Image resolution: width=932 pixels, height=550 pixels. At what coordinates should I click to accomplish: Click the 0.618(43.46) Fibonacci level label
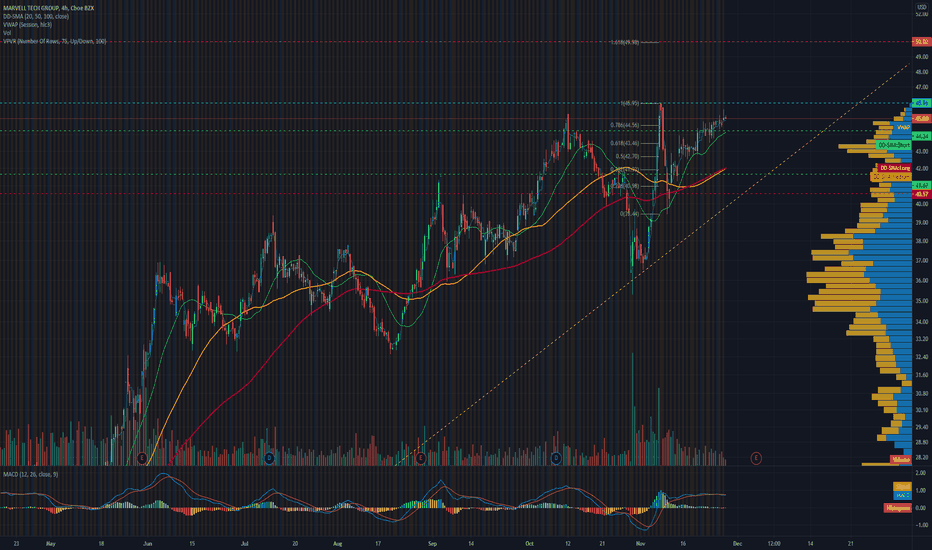(625, 143)
